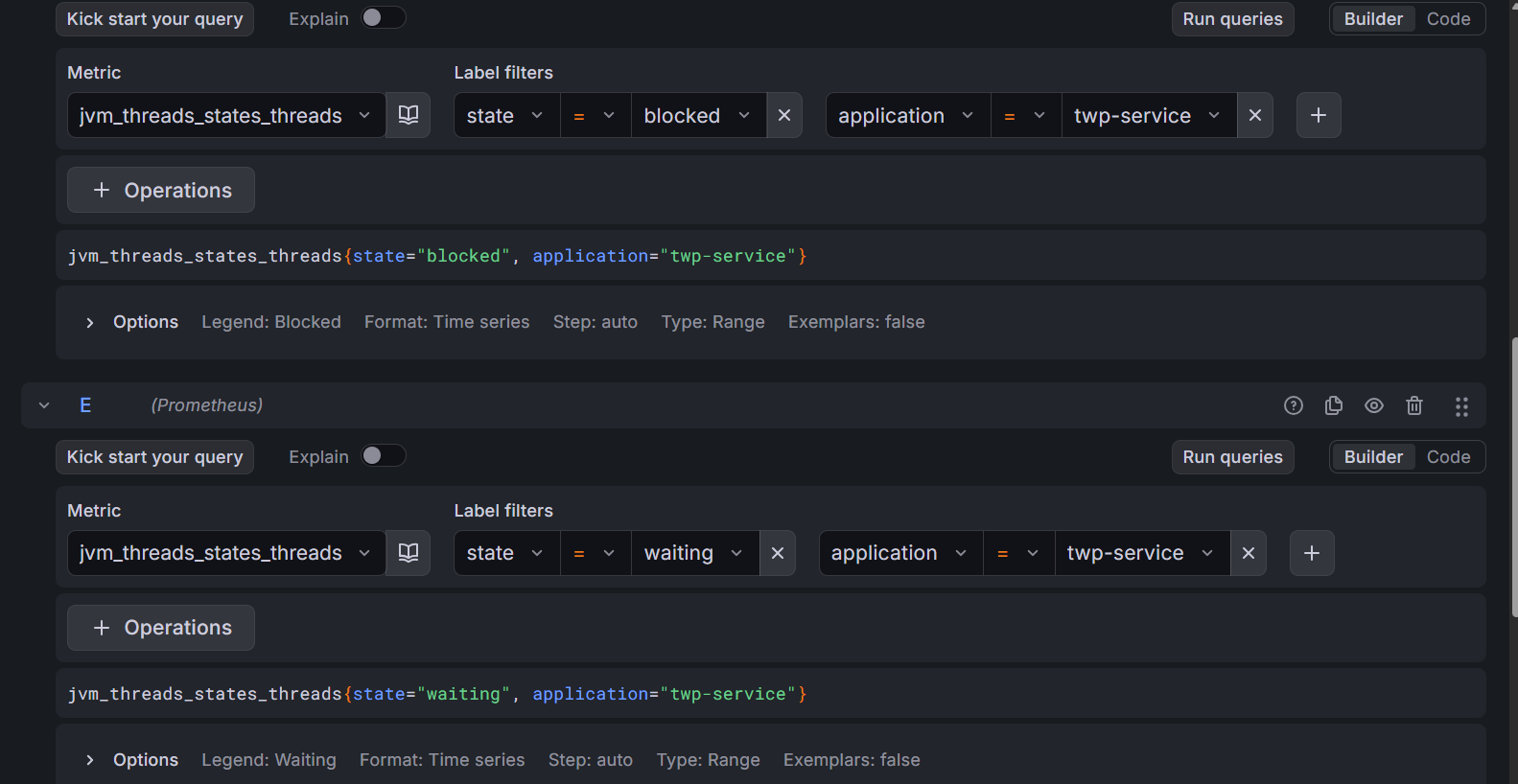This screenshot has height=784, width=1518.
Task: Click query E name letter
Action: pyautogui.click(x=85, y=405)
